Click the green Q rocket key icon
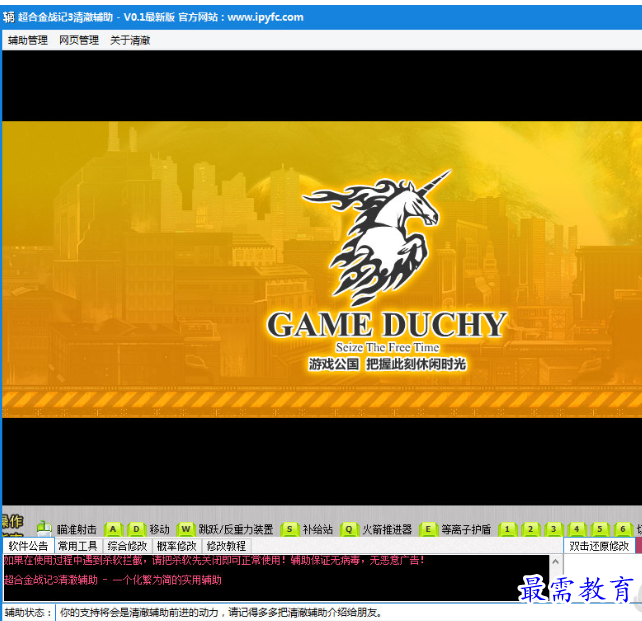Viewport: 642px width, 621px height. pos(349,529)
